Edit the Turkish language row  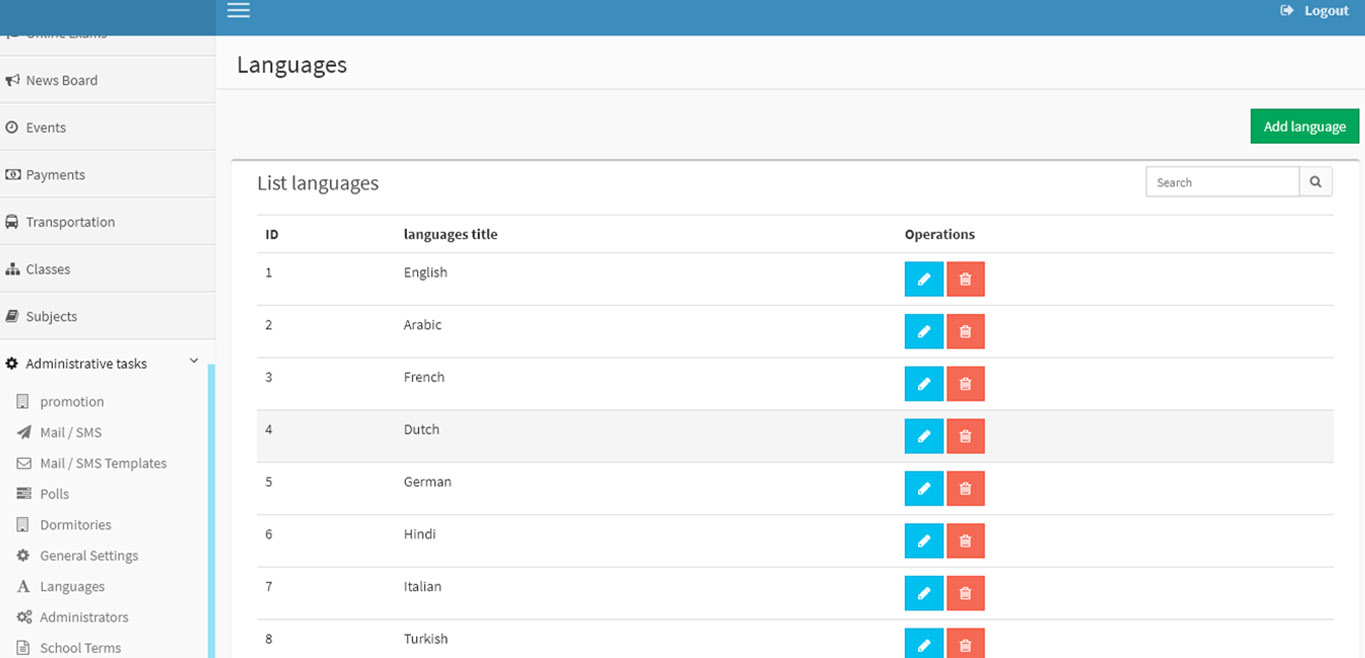coord(924,643)
